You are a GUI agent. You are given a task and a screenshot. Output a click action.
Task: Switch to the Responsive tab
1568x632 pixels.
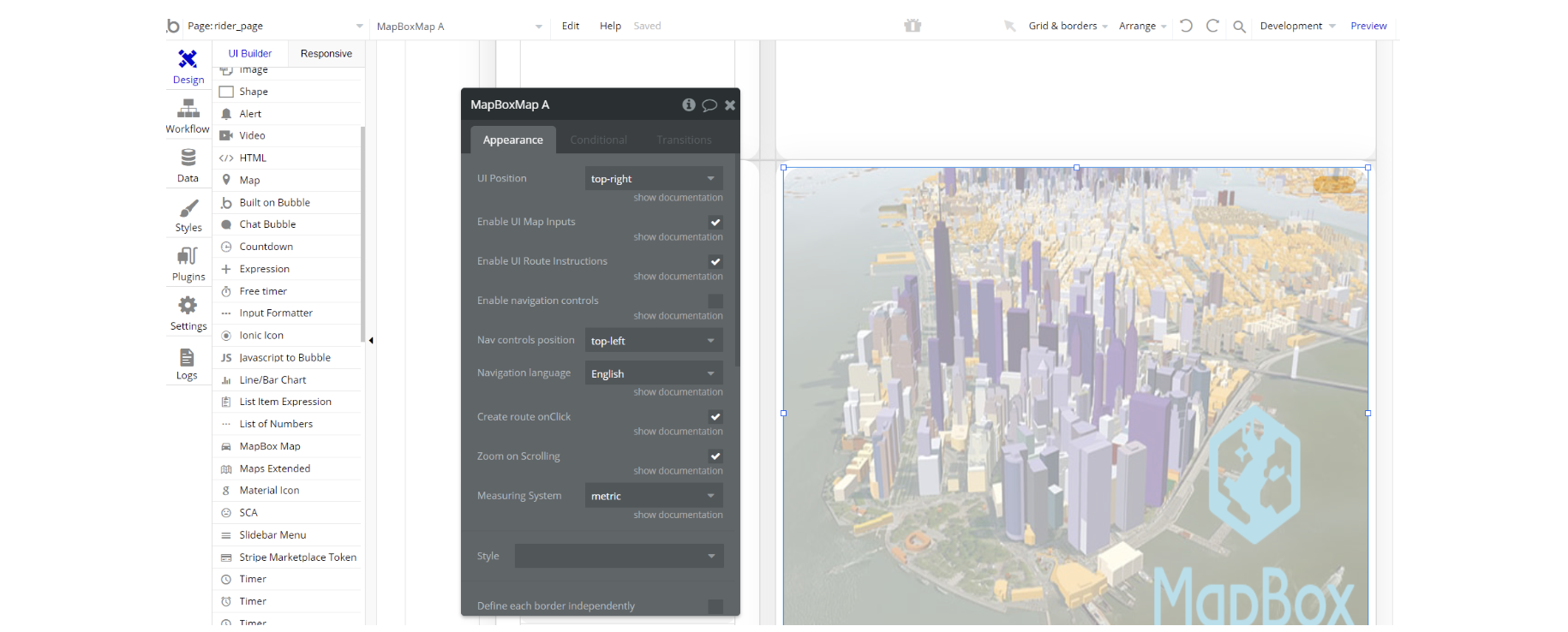326,53
